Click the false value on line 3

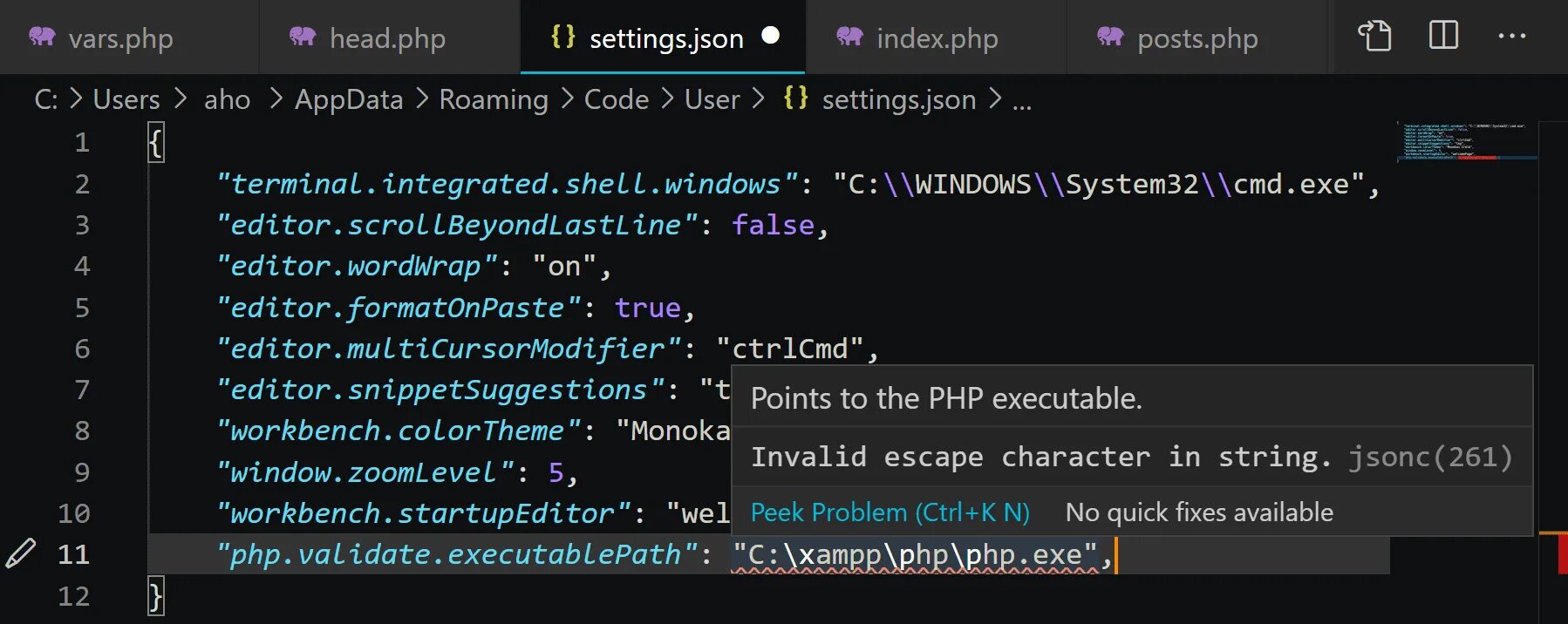point(773,225)
